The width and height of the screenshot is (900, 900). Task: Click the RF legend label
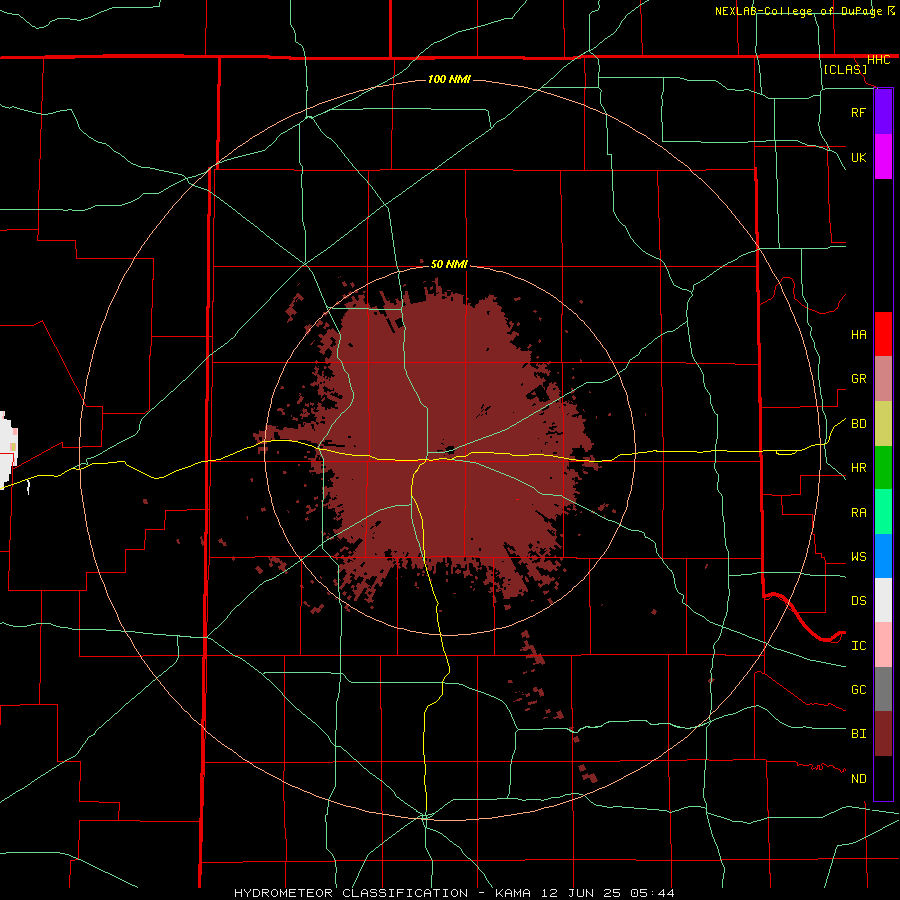pos(858,112)
